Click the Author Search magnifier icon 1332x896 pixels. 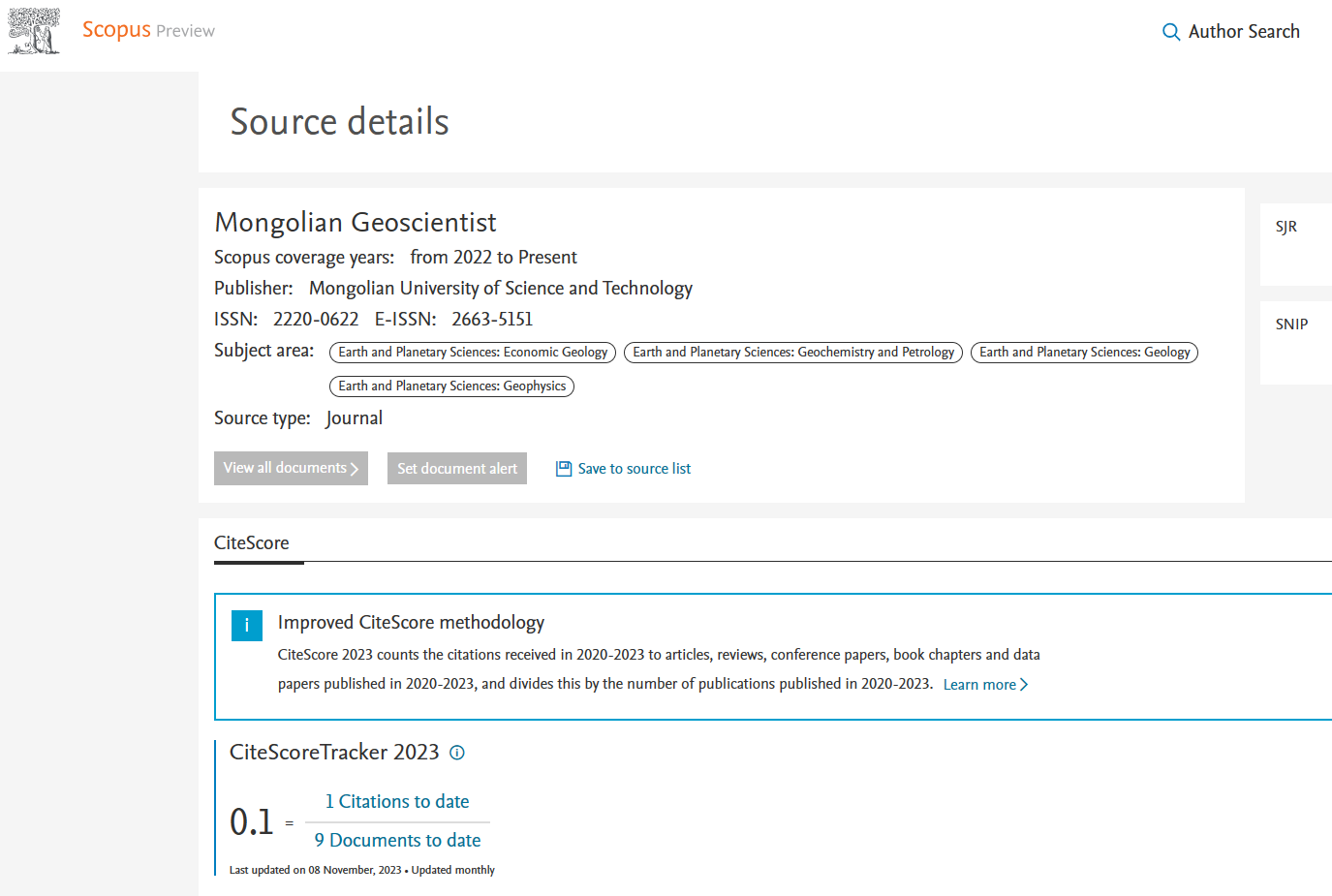pyautogui.click(x=1171, y=32)
